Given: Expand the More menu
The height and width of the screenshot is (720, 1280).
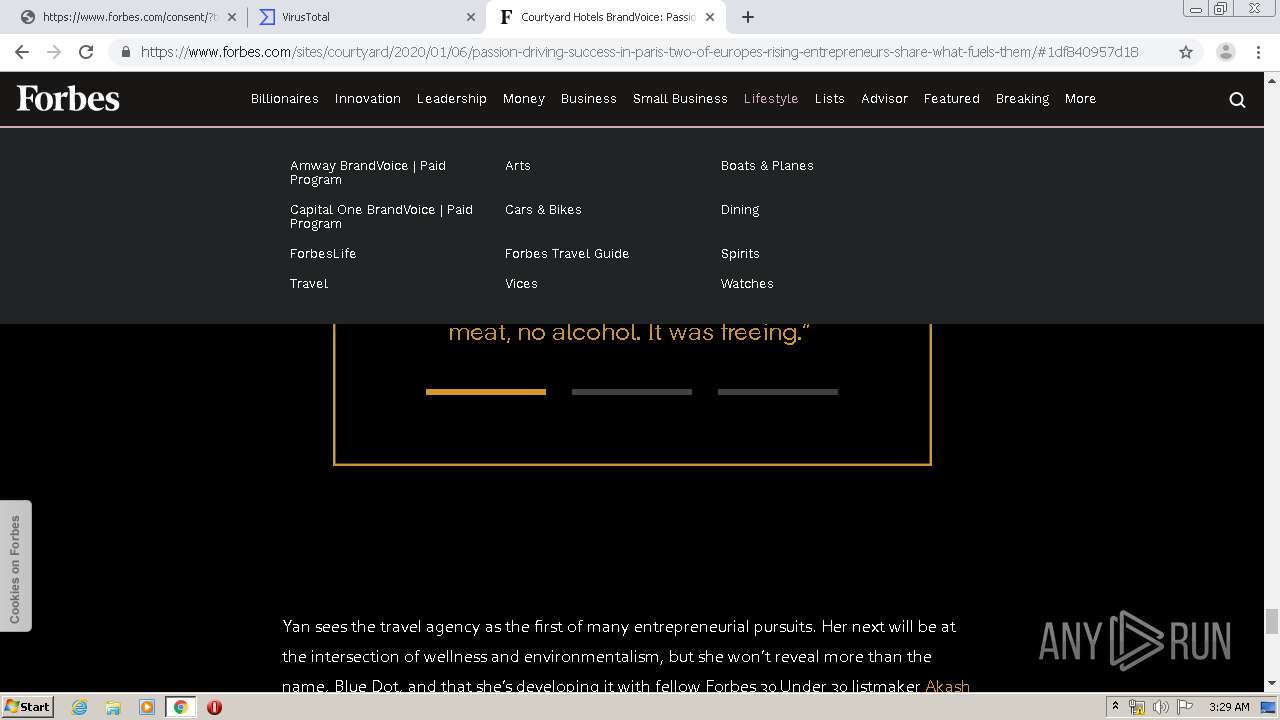Looking at the screenshot, I should [x=1081, y=99].
